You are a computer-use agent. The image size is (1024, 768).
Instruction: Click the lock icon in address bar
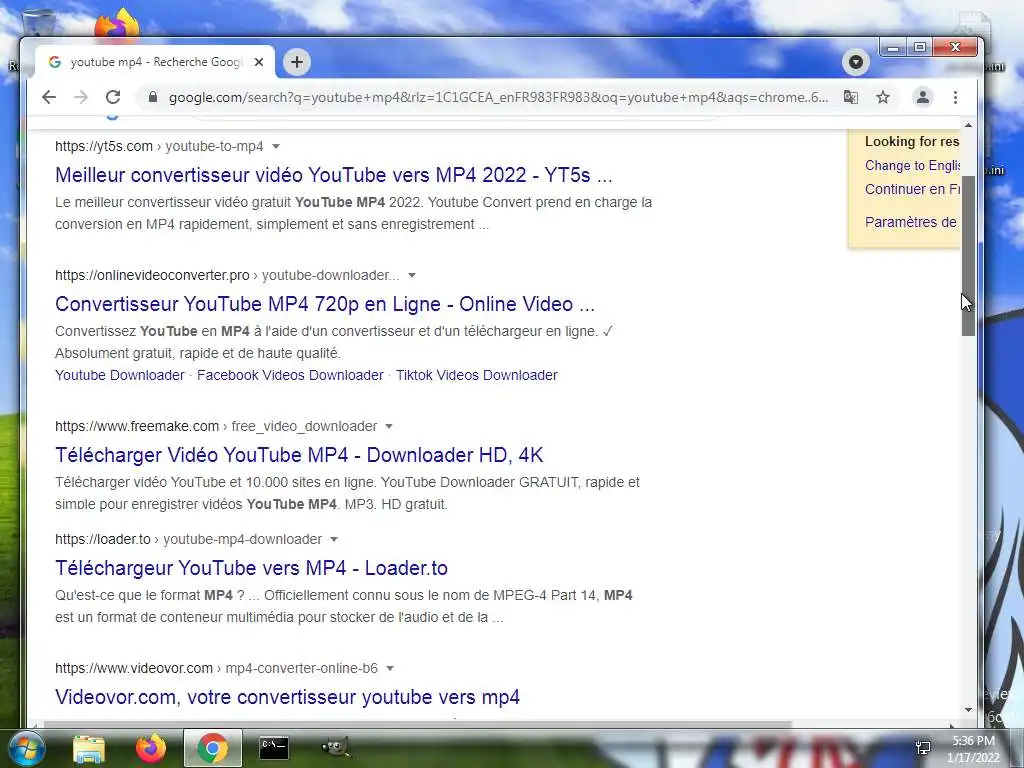click(x=153, y=97)
